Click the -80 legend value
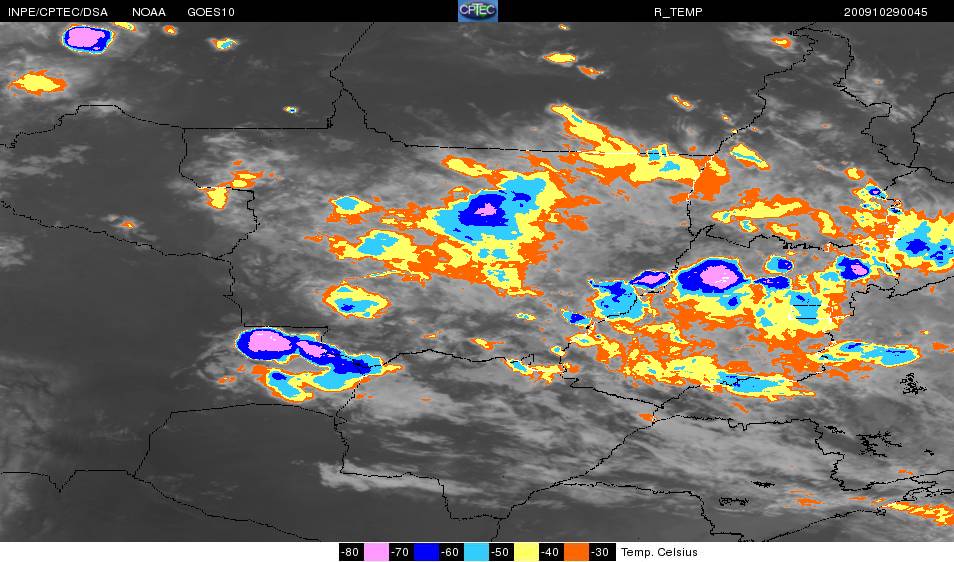954x562 pixels. 350,552
